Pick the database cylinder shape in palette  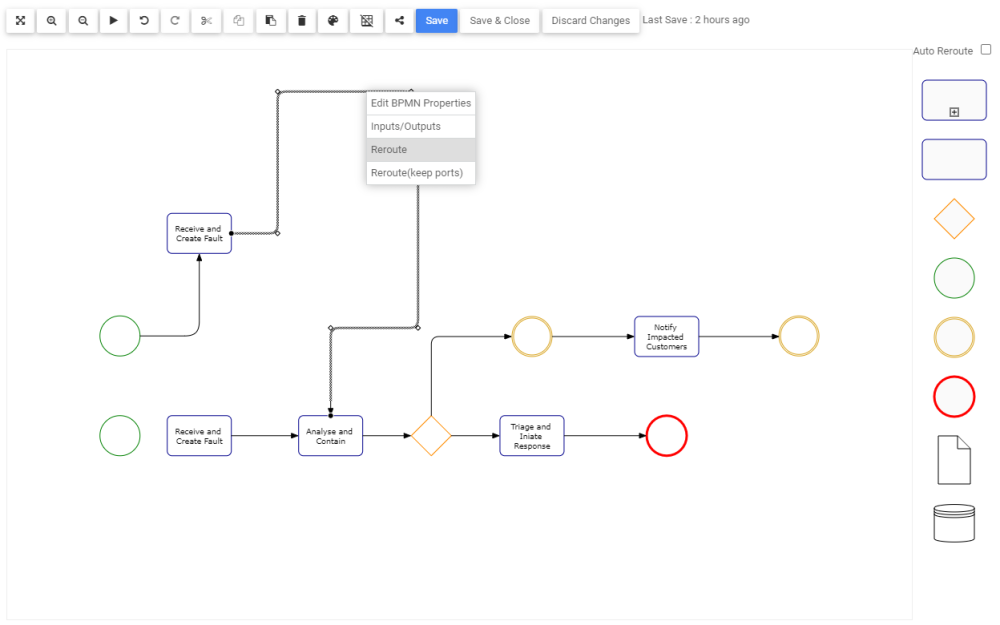[954, 524]
